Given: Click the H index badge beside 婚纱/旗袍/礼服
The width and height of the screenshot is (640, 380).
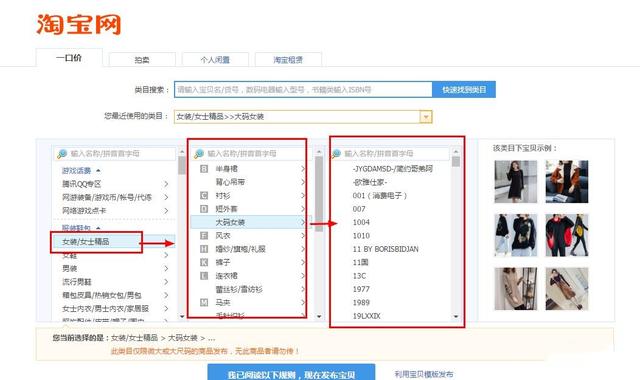Looking at the screenshot, I should pyautogui.click(x=204, y=249).
